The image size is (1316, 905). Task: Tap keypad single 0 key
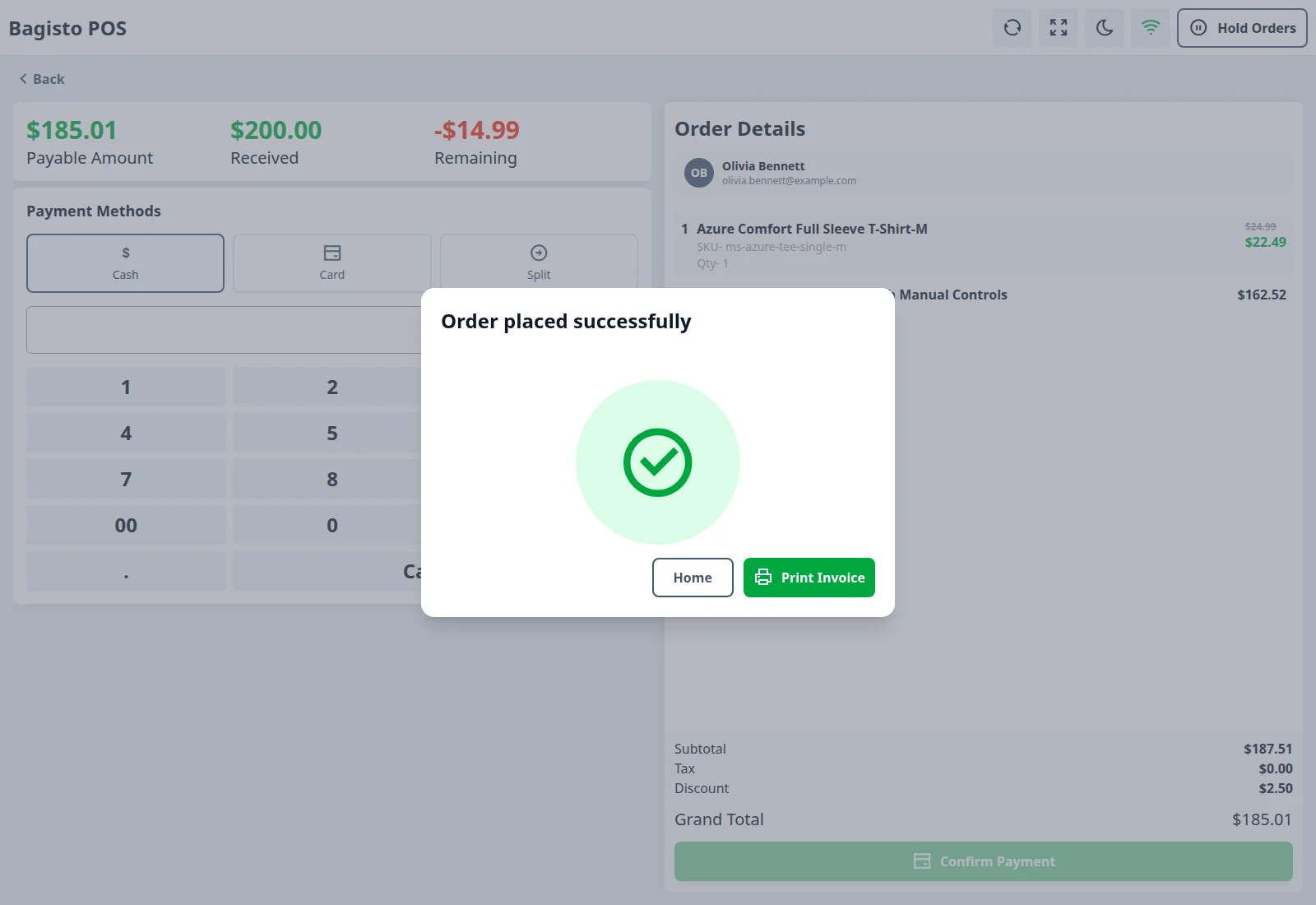[332, 525]
